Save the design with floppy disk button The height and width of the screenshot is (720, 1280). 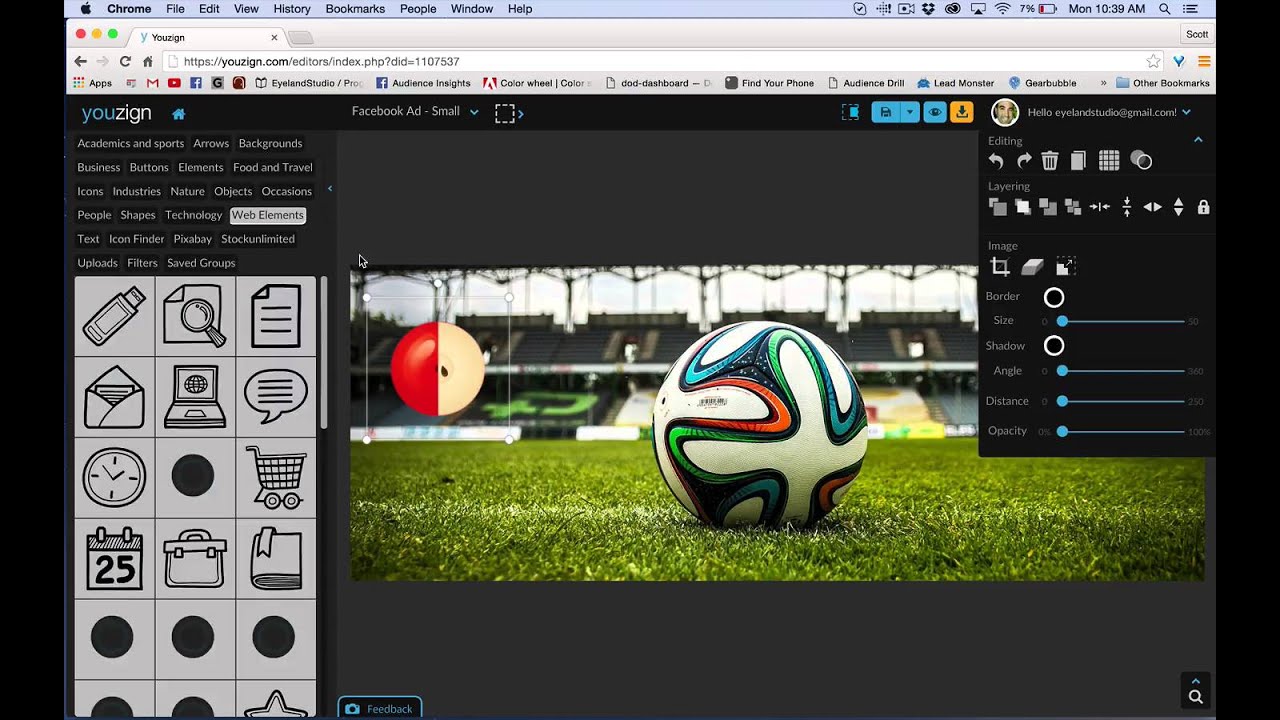click(886, 112)
